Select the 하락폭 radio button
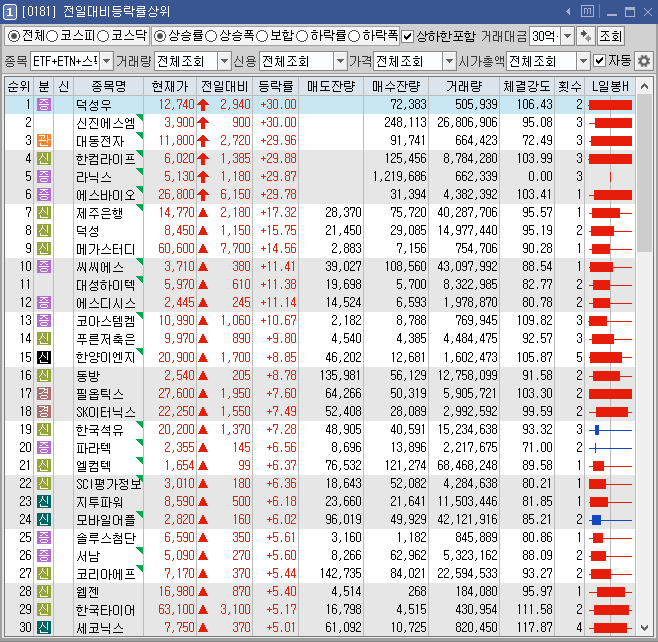The width and height of the screenshot is (658, 642). 354,36
